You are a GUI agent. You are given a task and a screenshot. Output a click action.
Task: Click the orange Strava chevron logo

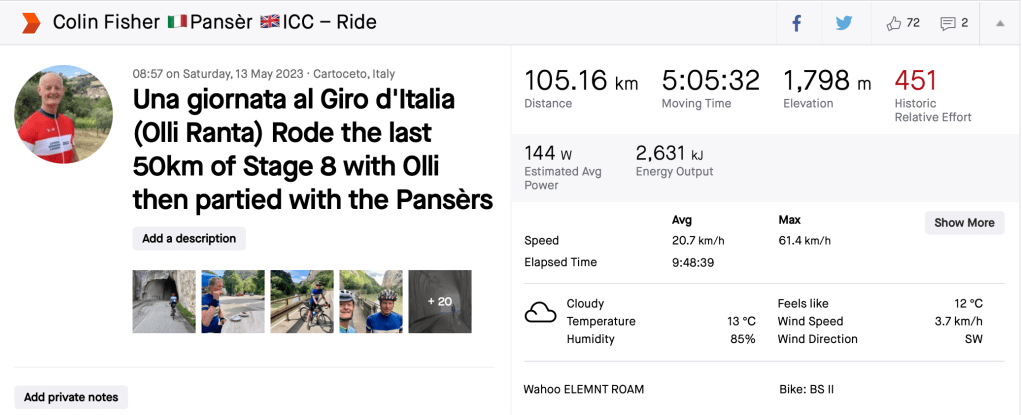[31, 22]
